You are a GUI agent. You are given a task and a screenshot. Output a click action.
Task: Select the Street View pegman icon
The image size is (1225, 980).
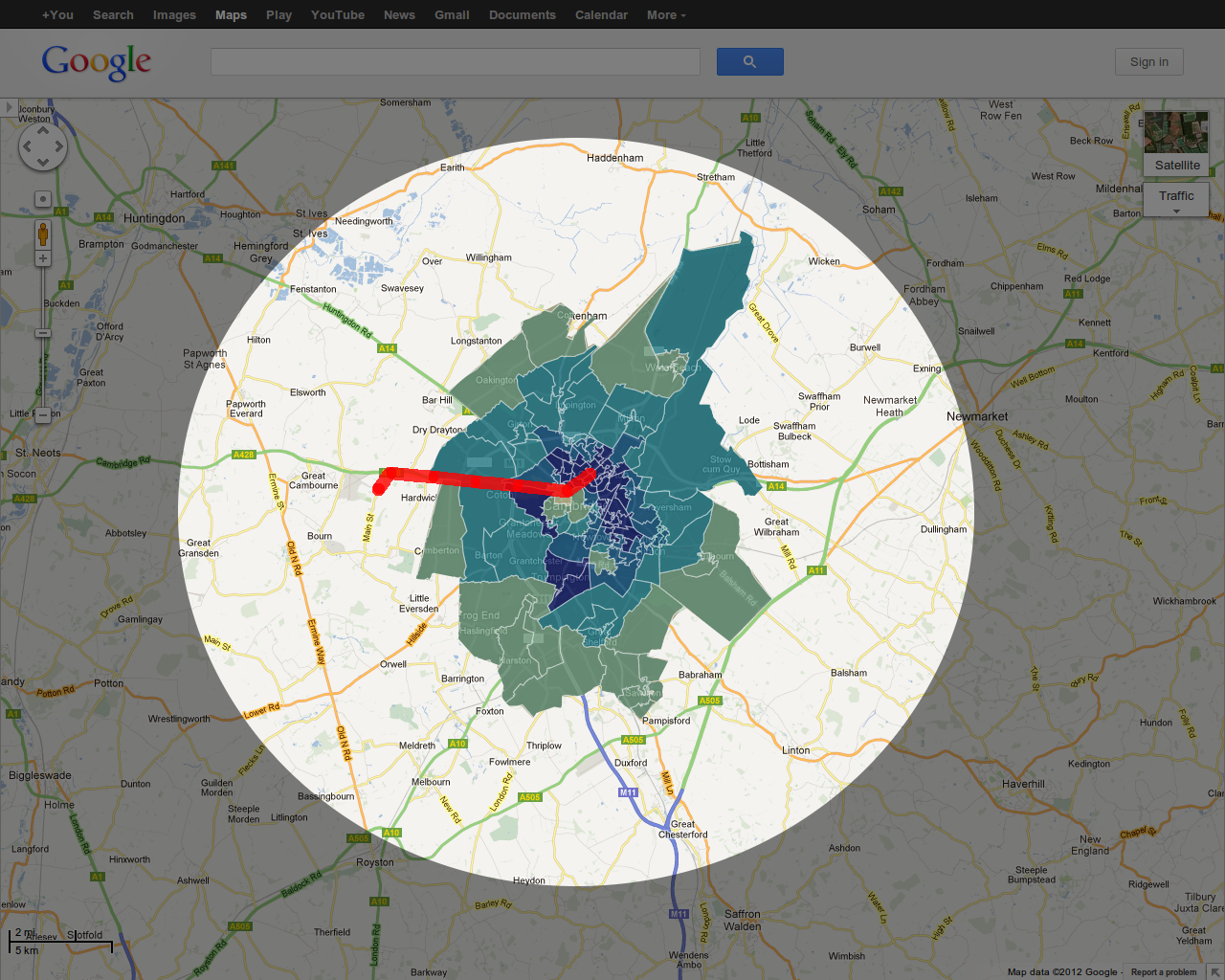[x=42, y=234]
